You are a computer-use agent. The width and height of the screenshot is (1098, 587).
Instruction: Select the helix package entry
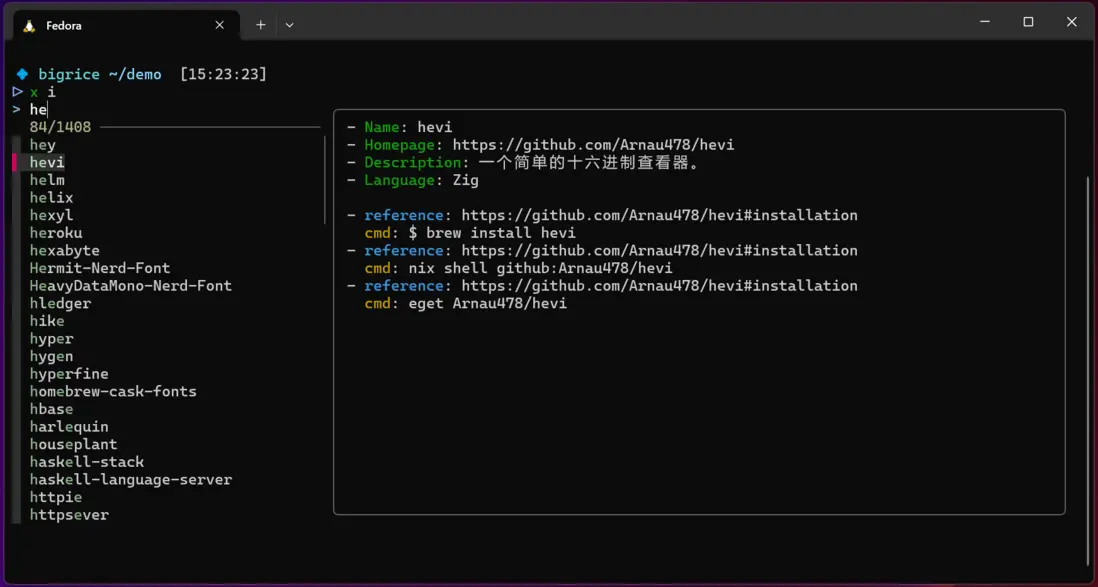51,198
